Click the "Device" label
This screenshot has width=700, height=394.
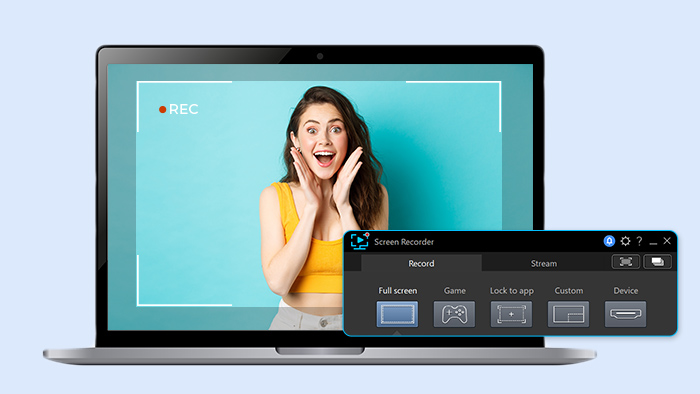point(625,290)
